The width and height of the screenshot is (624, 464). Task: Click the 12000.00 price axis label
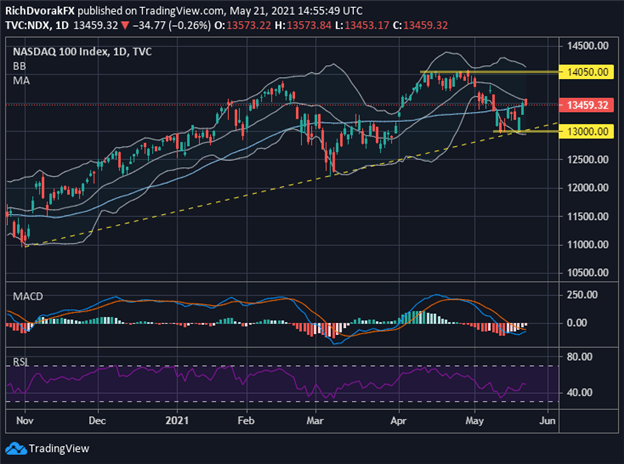tap(588, 188)
